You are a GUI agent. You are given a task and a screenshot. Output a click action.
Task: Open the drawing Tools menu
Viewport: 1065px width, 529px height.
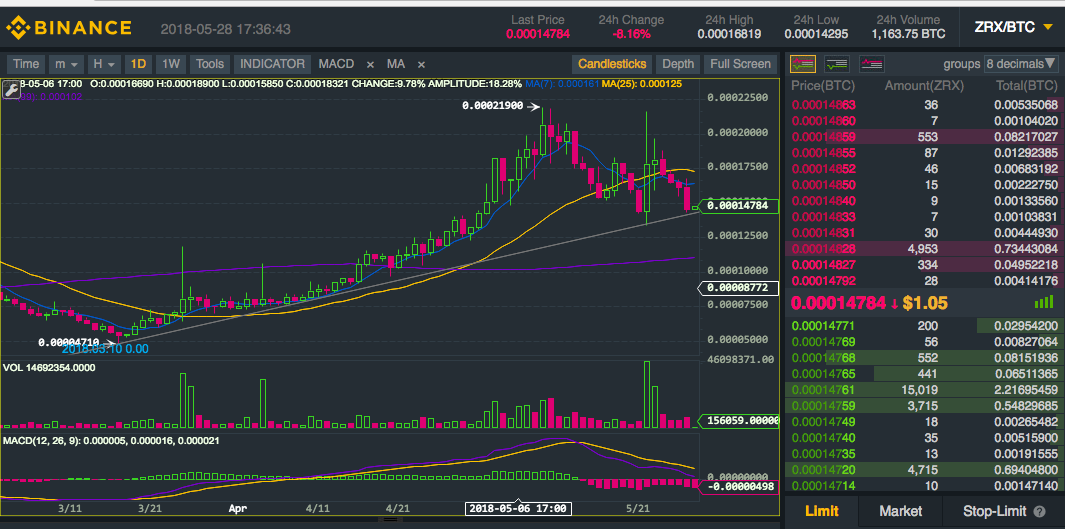click(210, 65)
